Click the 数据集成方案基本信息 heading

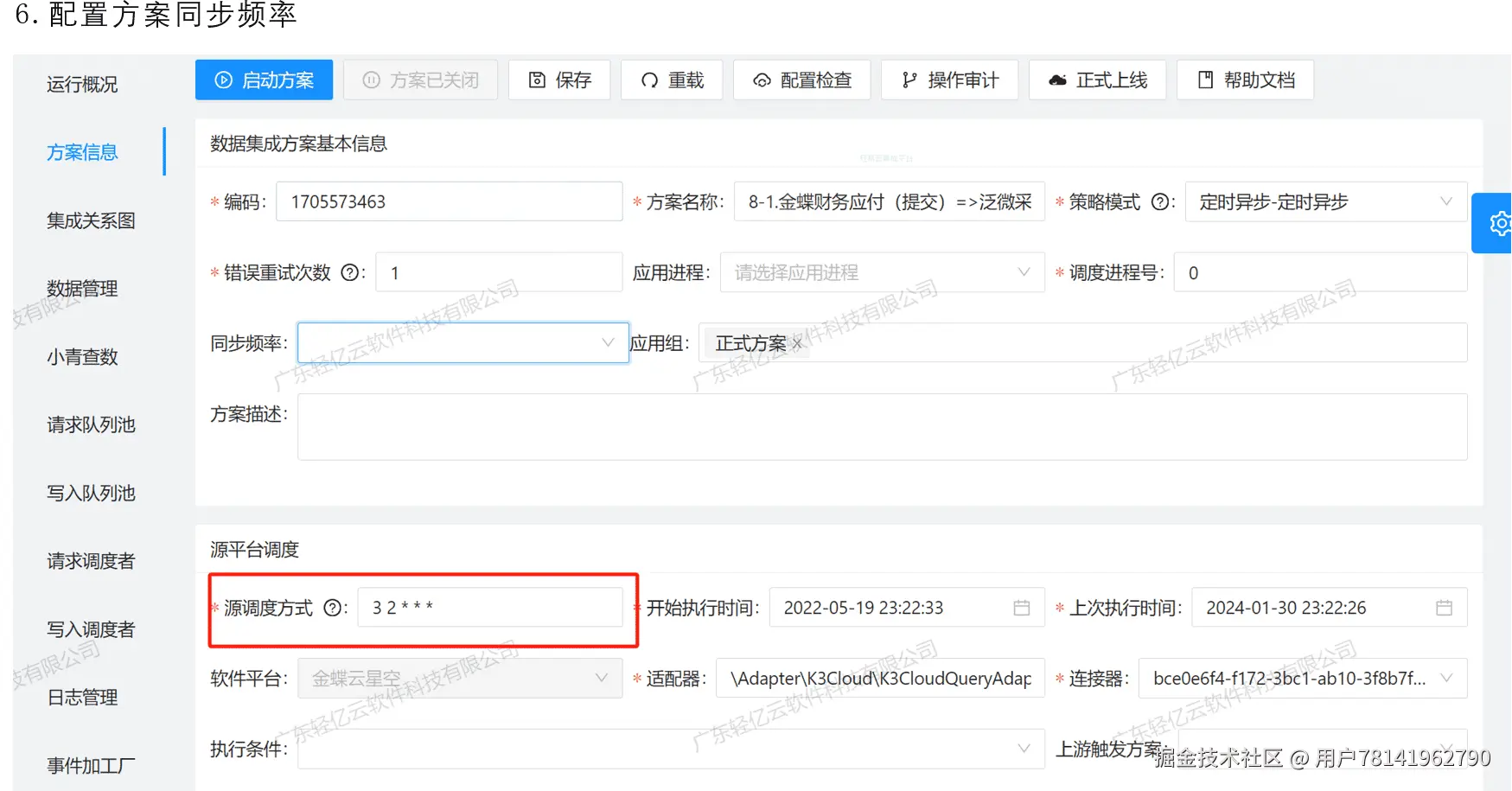(298, 144)
